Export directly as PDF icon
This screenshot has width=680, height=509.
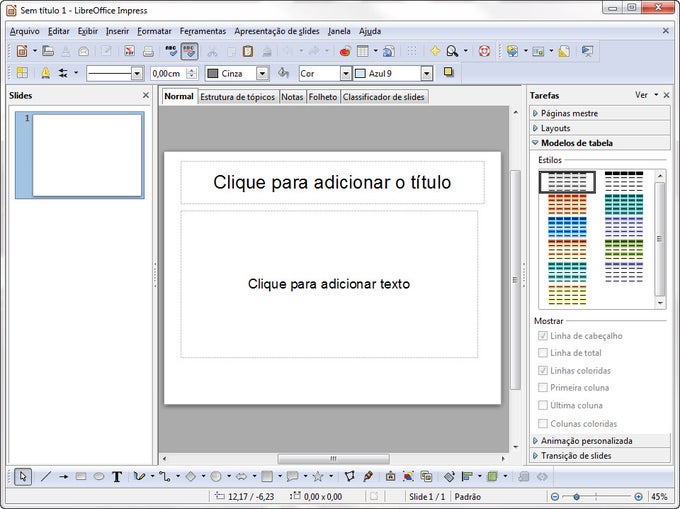click(x=129, y=51)
